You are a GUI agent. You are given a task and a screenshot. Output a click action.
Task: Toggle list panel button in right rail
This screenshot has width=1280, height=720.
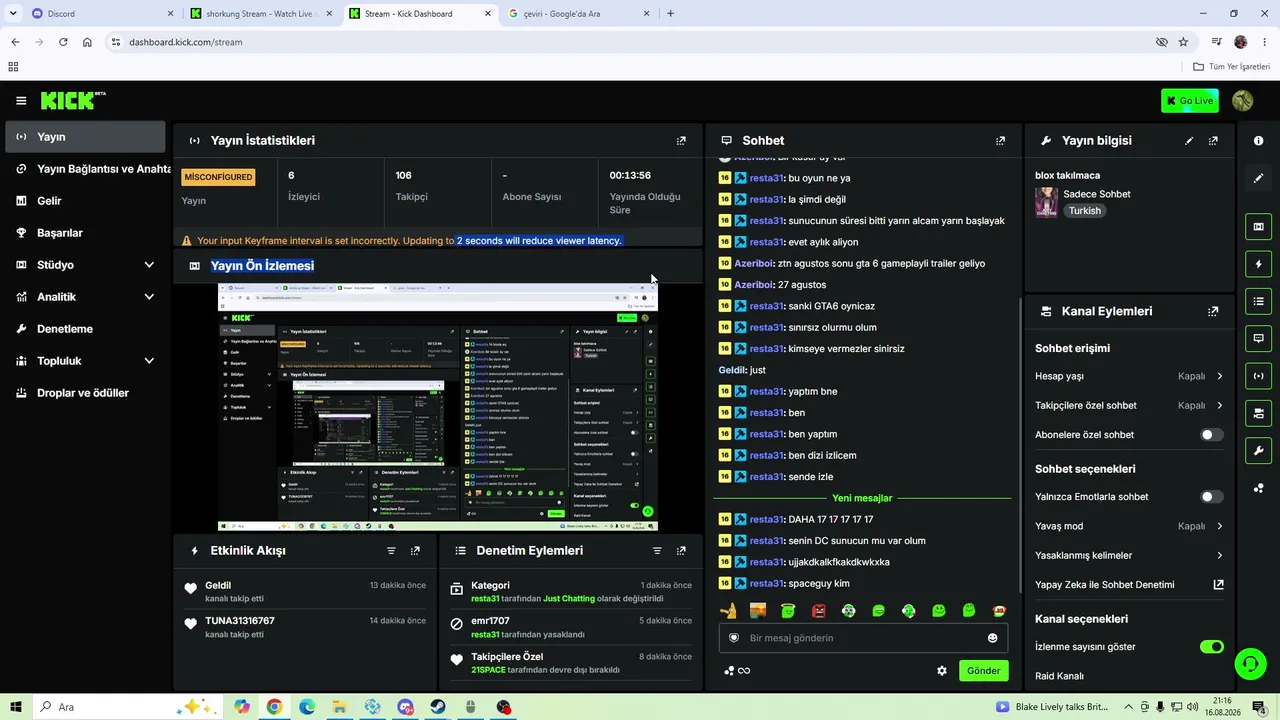click(x=1258, y=301)
